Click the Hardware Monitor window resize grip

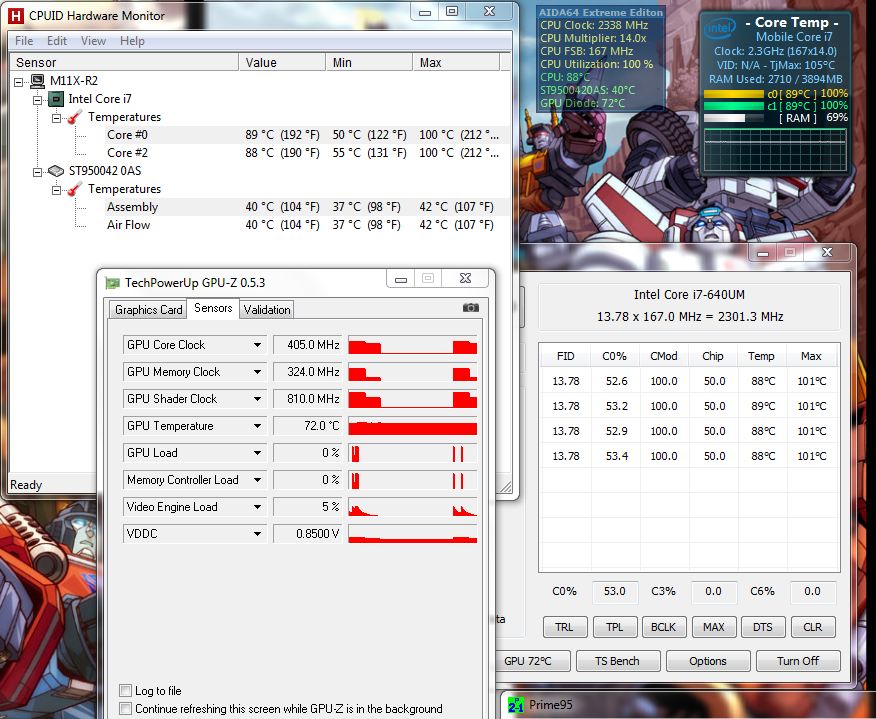tap(506, 487)
